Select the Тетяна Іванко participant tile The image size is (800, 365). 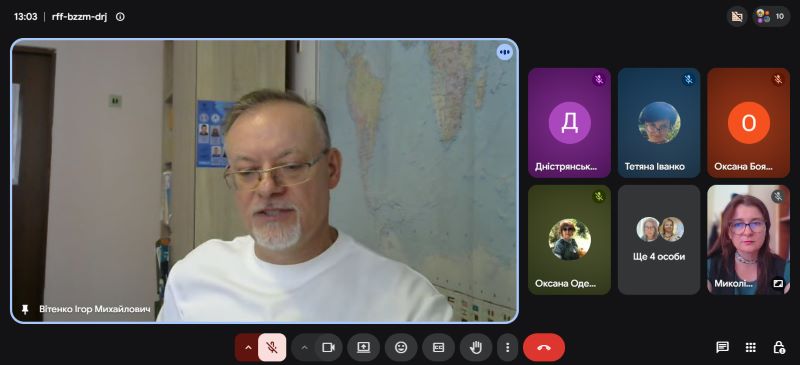659,123
